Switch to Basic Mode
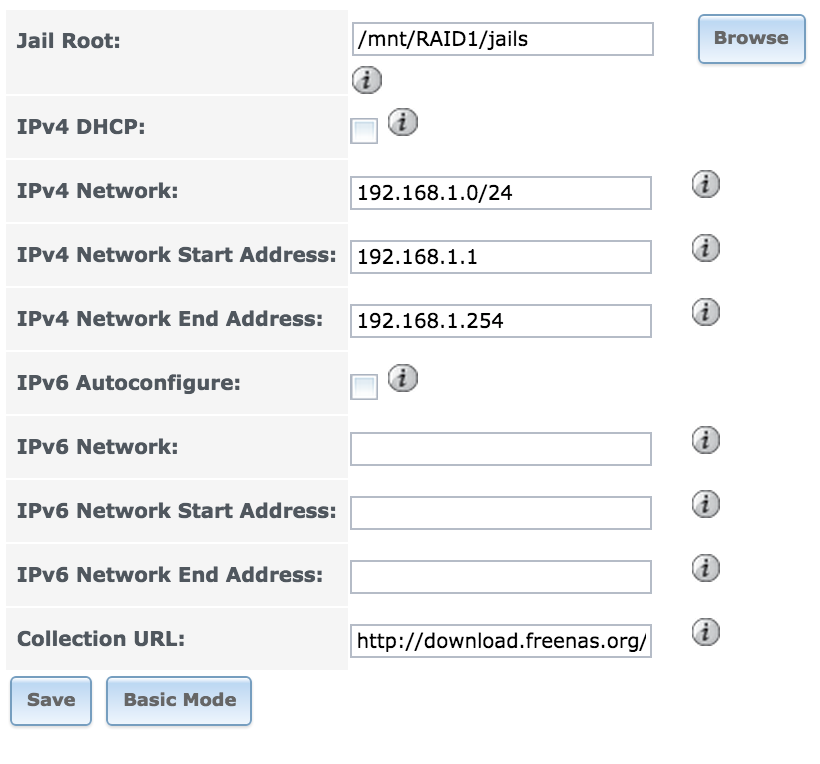 click(x=179, y=701)
